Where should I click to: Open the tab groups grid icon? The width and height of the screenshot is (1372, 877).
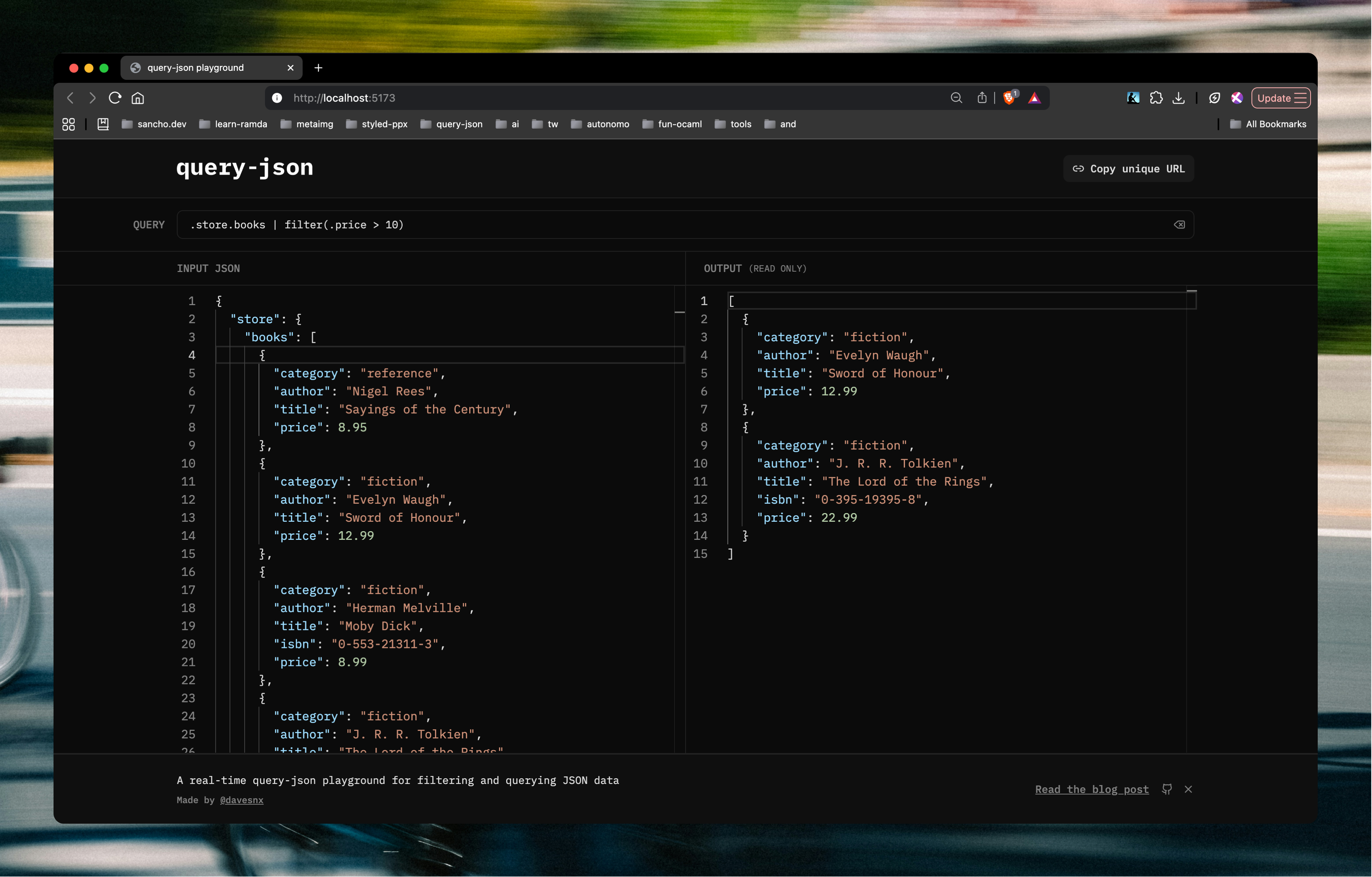68,124
